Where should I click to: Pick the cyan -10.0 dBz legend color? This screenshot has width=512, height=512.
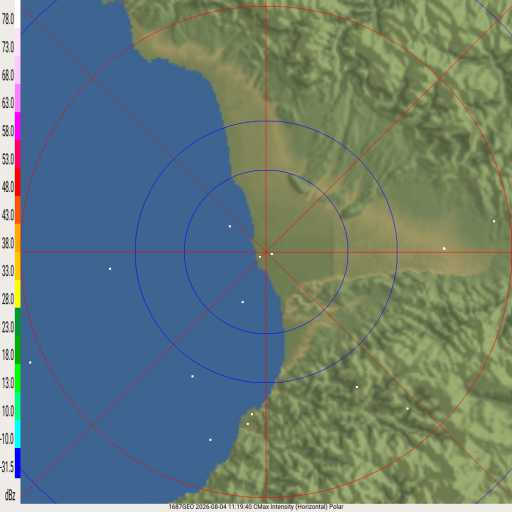coord(18,434)
